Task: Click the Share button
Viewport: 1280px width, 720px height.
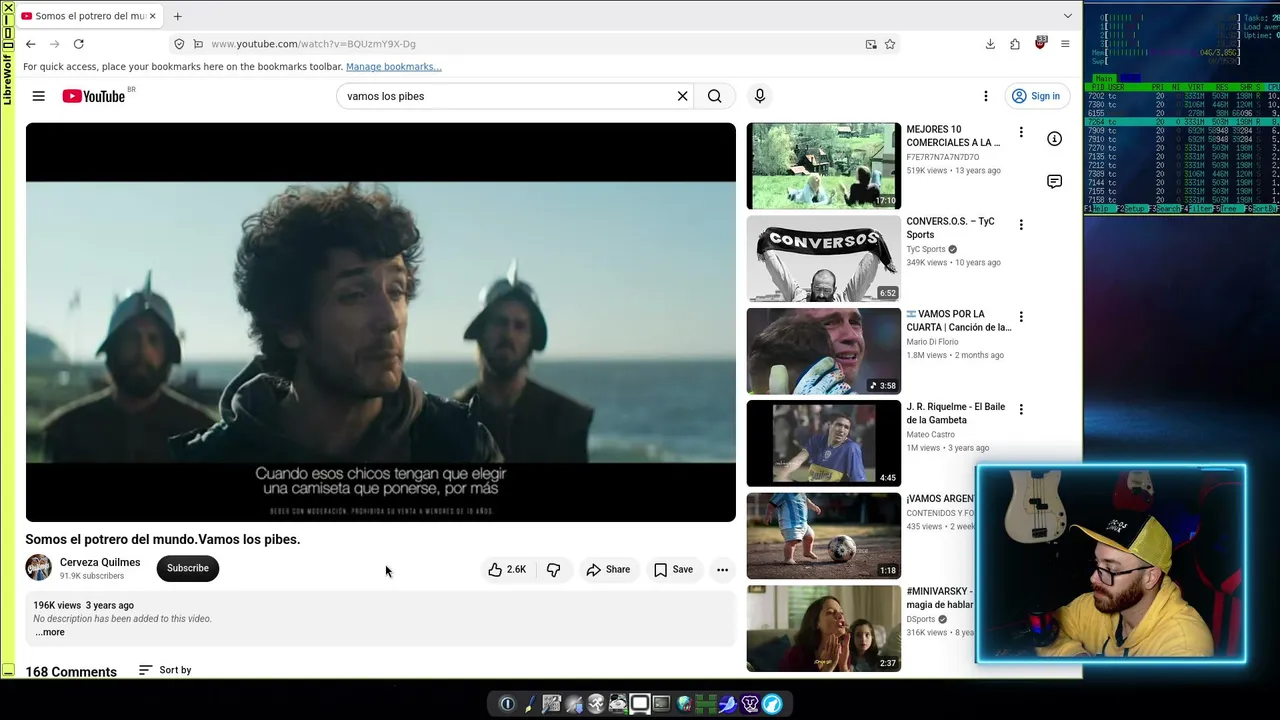Action: [x=608, y=569]
